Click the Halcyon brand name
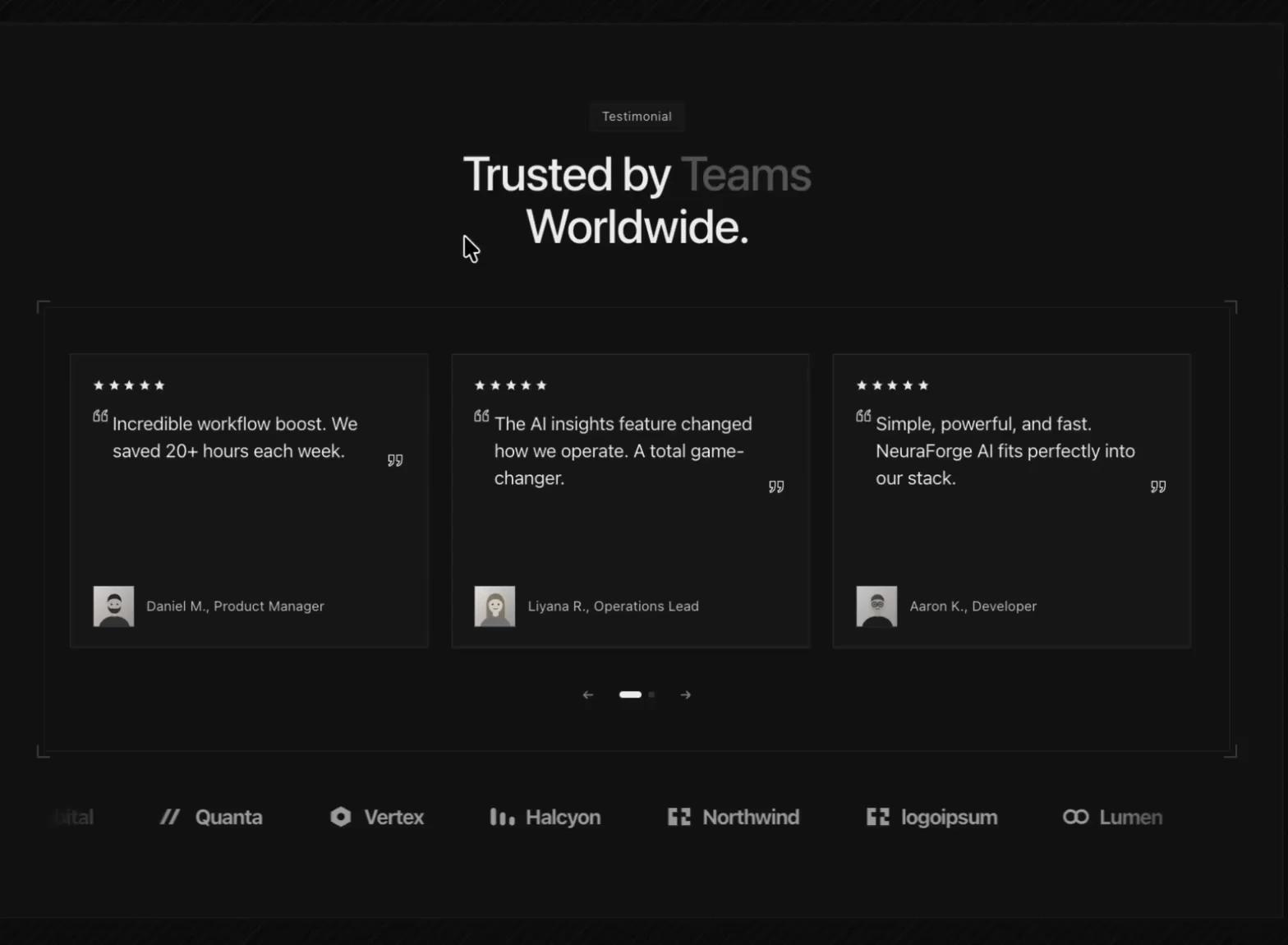Viewport: 1288px width, 945px height. (x=563, y=818)
